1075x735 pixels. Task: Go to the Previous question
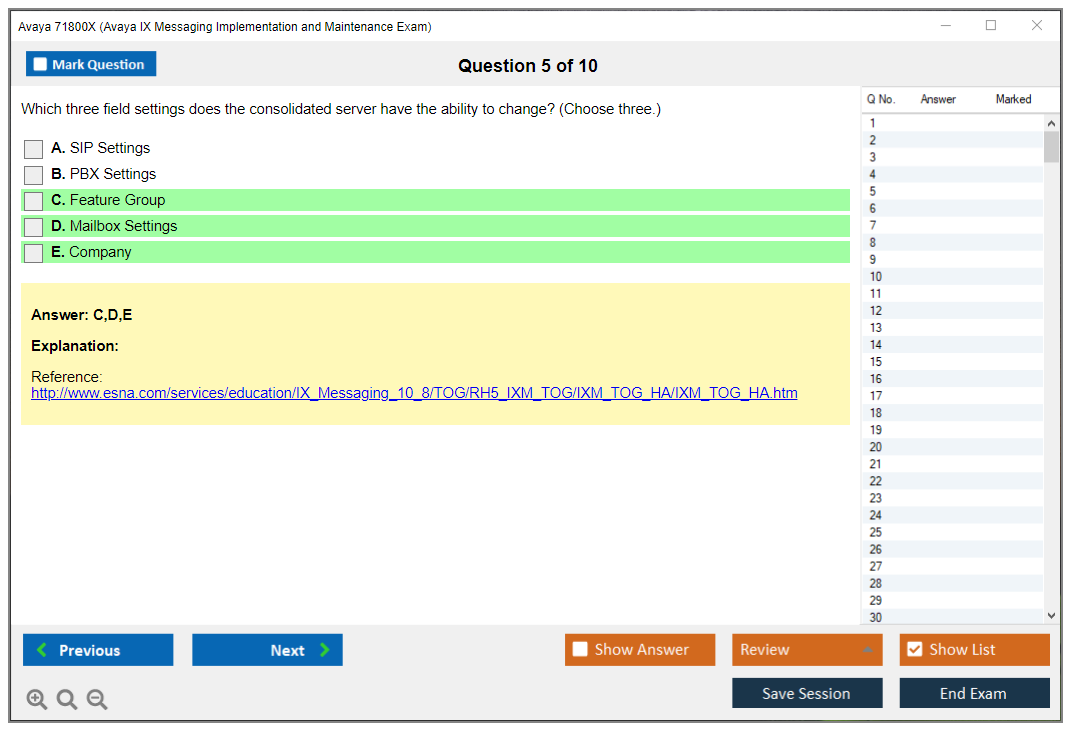pyautogui.click(x=98, y=650)
